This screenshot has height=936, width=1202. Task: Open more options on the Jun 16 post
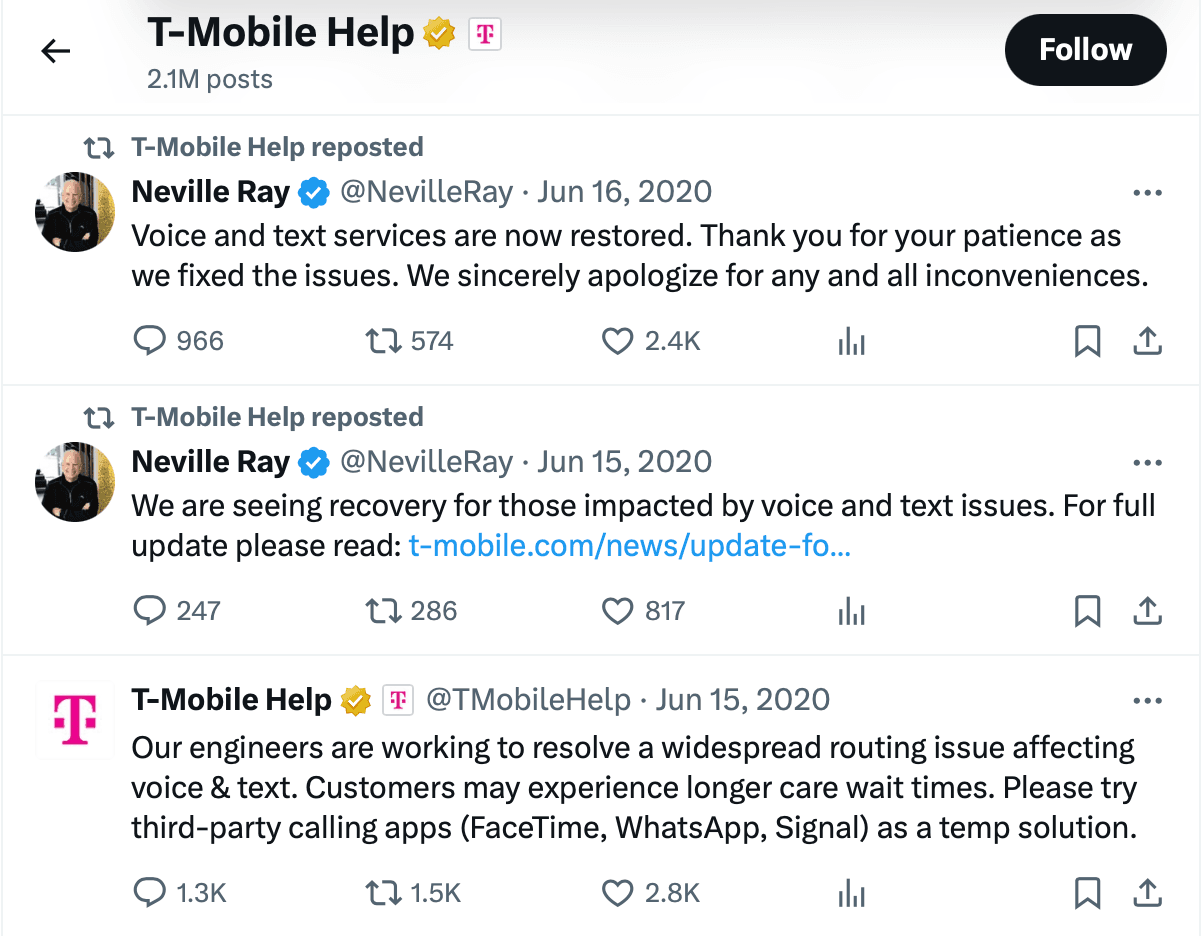(x=1147, y=192)
